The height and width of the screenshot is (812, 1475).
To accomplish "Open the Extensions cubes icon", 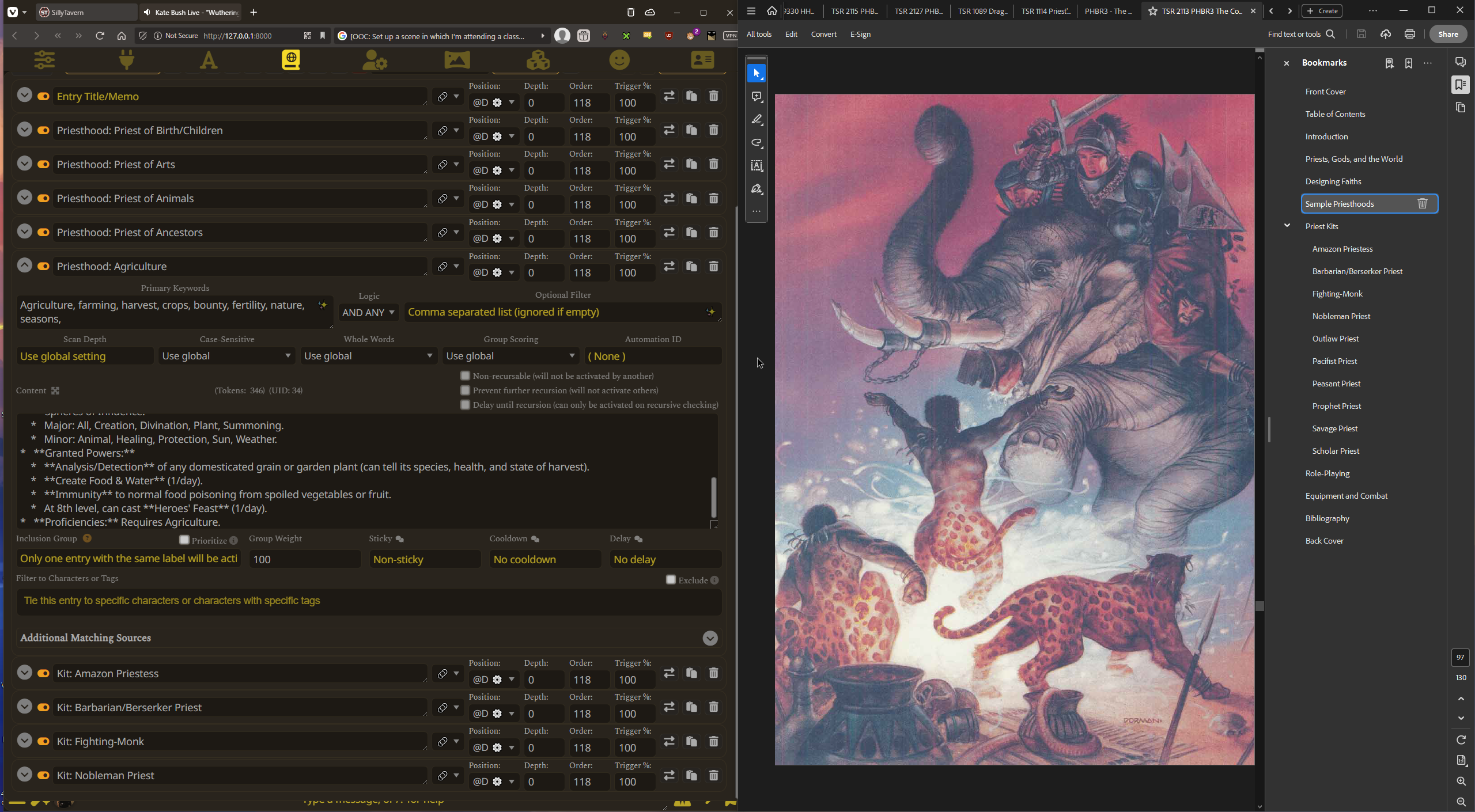I will coord(538,60).
